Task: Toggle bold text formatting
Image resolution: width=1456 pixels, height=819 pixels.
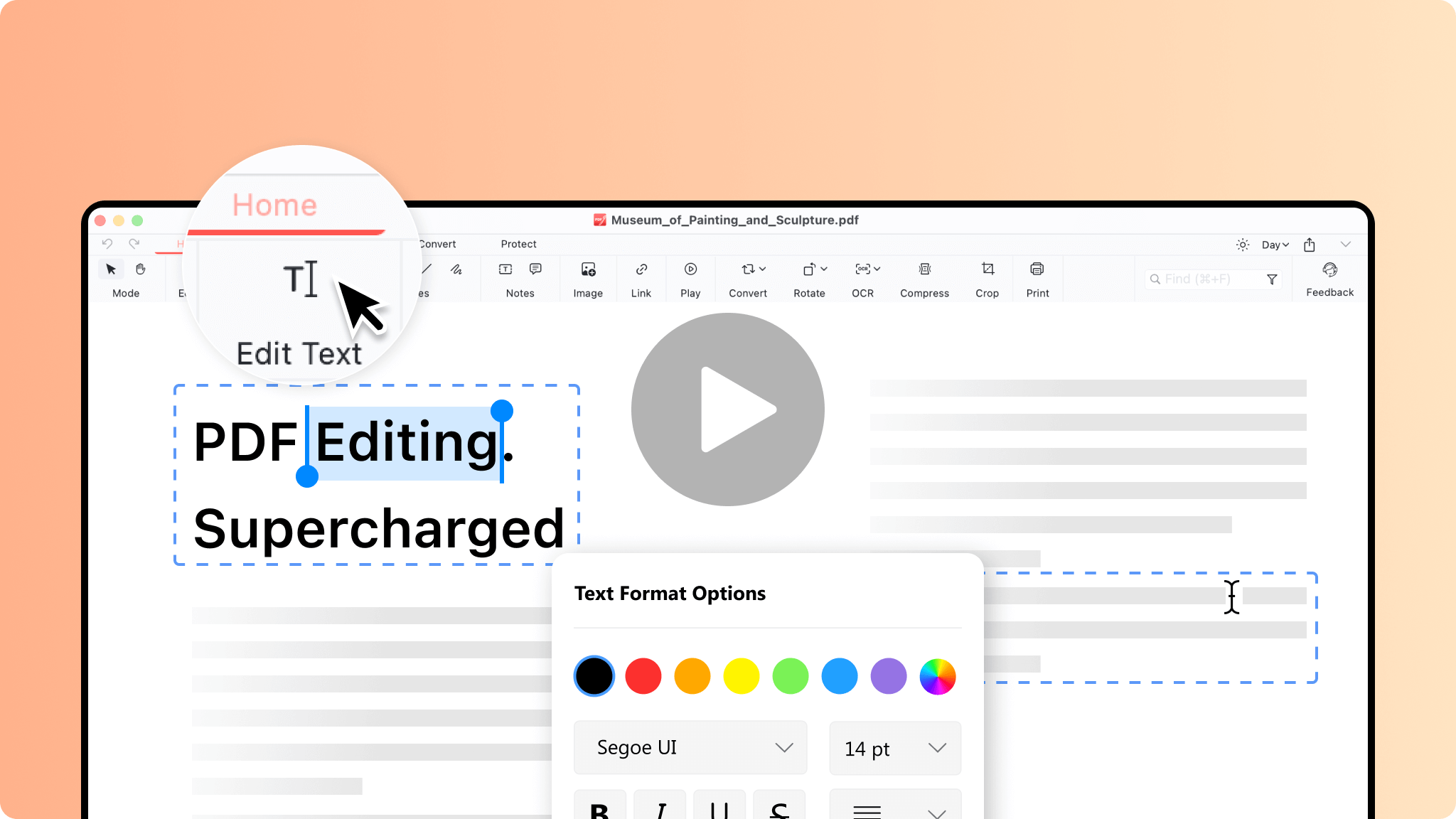Action: pos(599,807)
